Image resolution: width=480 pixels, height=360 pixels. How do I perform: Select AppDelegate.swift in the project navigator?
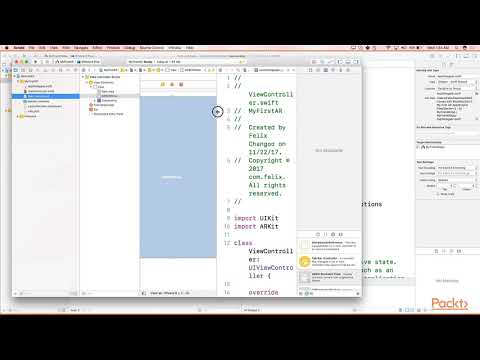[x=40, y=86]
